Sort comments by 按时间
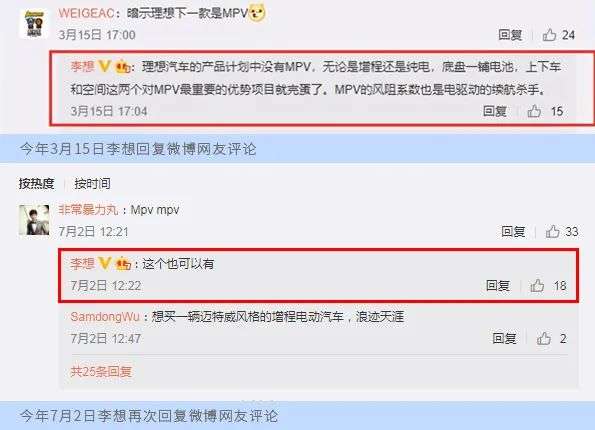 tap(92, 184)
